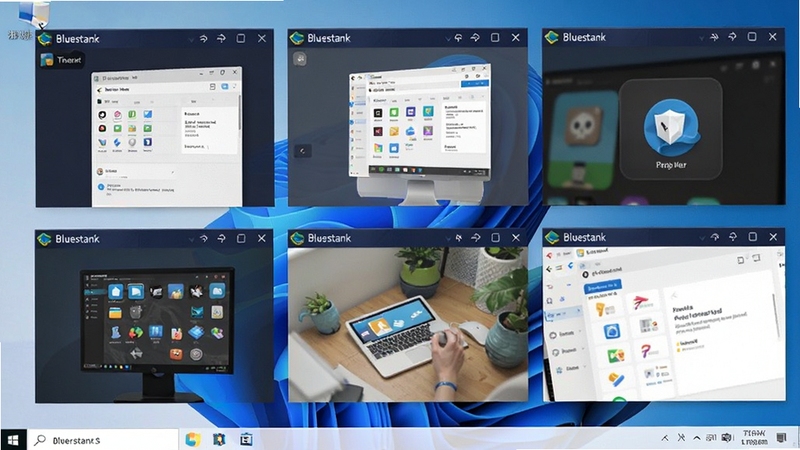The width and height of the screenshot is (800, 450).
Task: Click the straight-arrow icon in the dark-monitor window title bar
Action: (221, 239)
